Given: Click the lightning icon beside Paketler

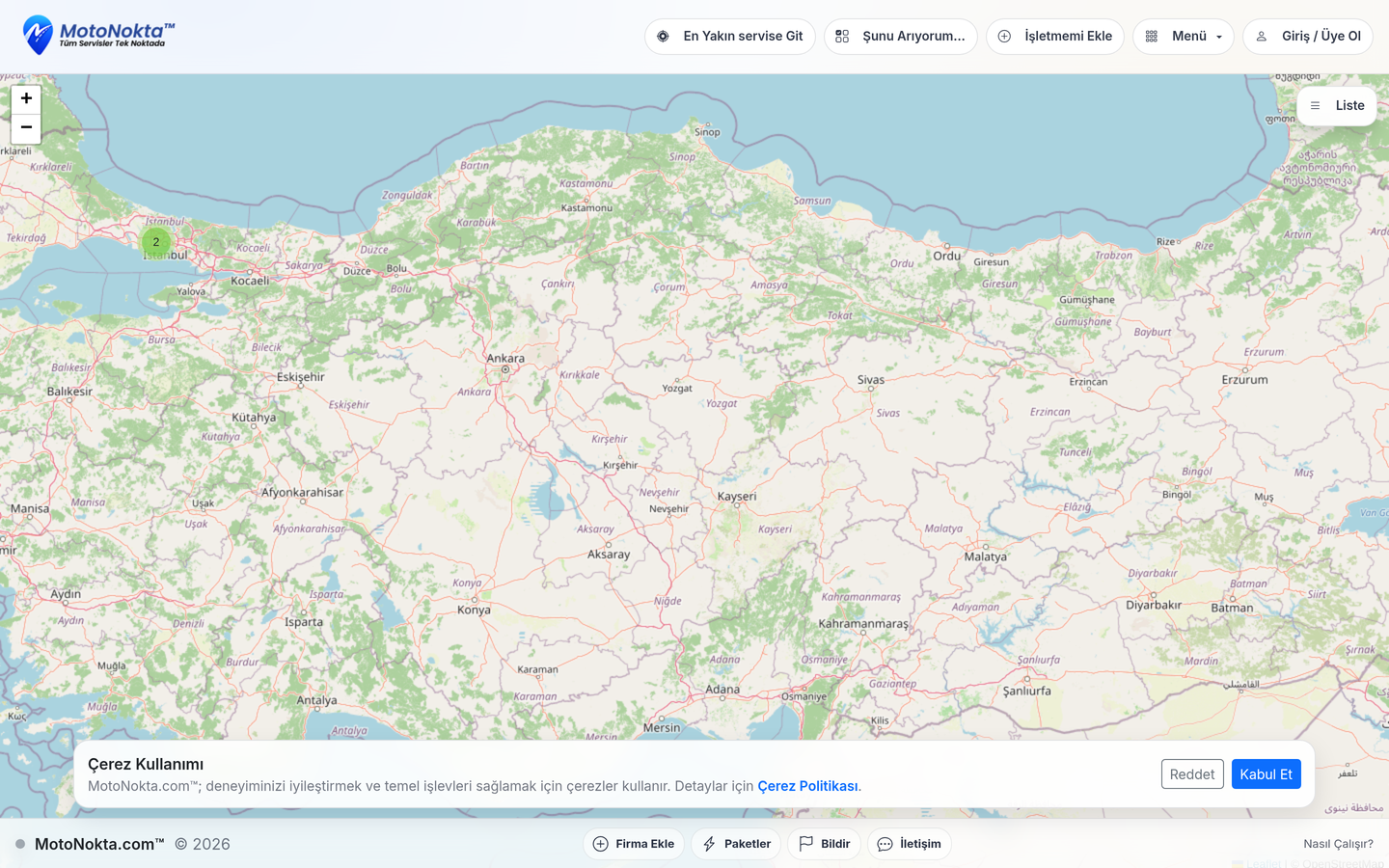Looking at the screenshot, I should (709, 844).
